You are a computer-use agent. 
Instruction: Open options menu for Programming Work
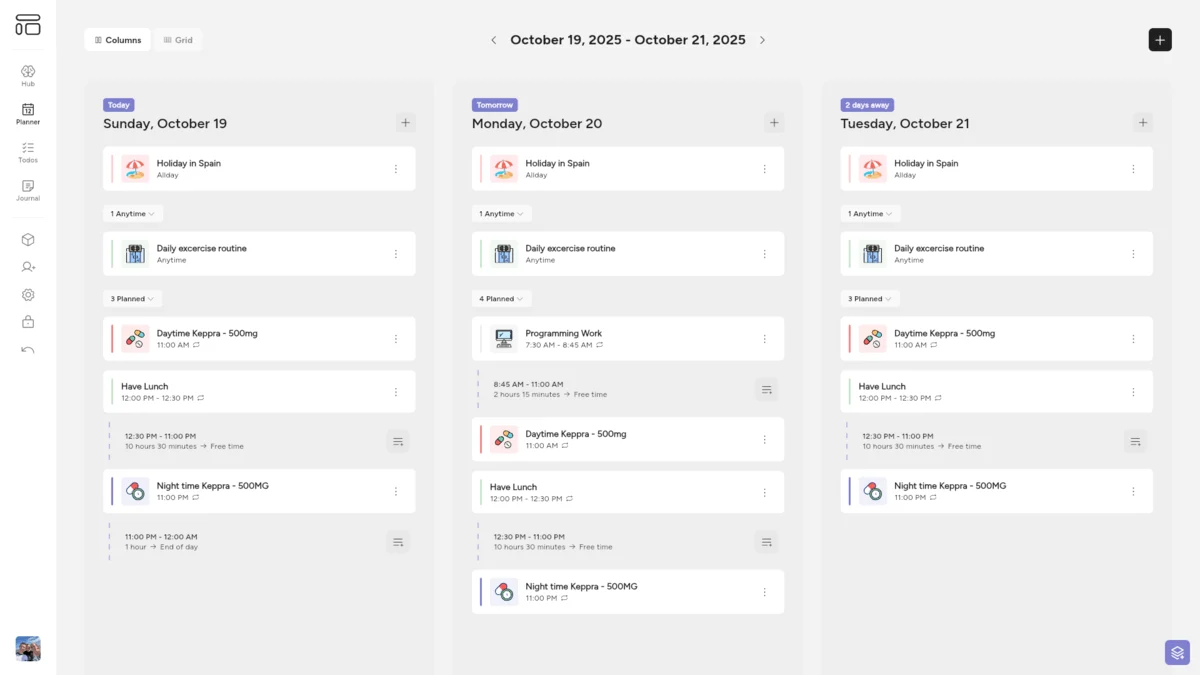pyautogui.click(x=765, y=339)
